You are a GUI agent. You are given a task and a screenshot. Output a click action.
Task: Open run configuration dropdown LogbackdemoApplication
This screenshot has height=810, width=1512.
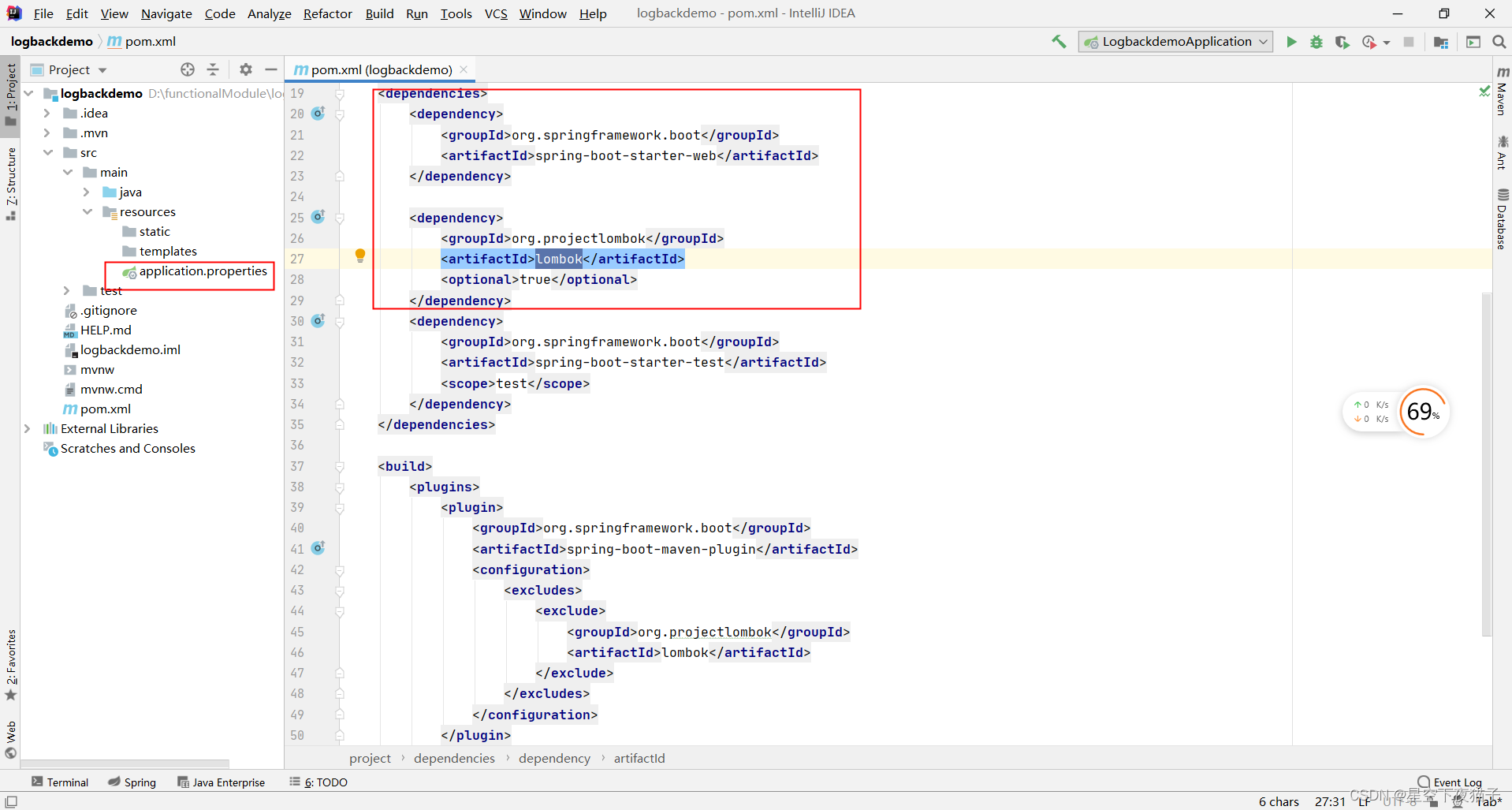click(1175, 42)
